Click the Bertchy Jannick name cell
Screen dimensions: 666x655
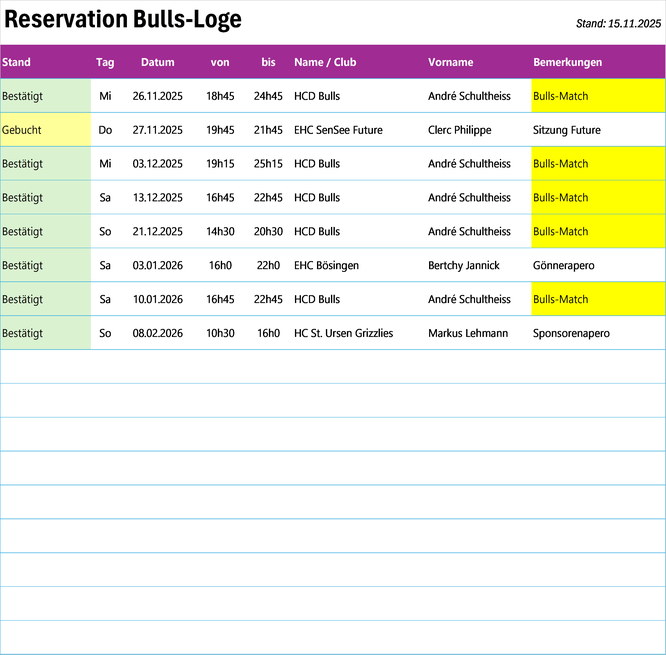463,265
